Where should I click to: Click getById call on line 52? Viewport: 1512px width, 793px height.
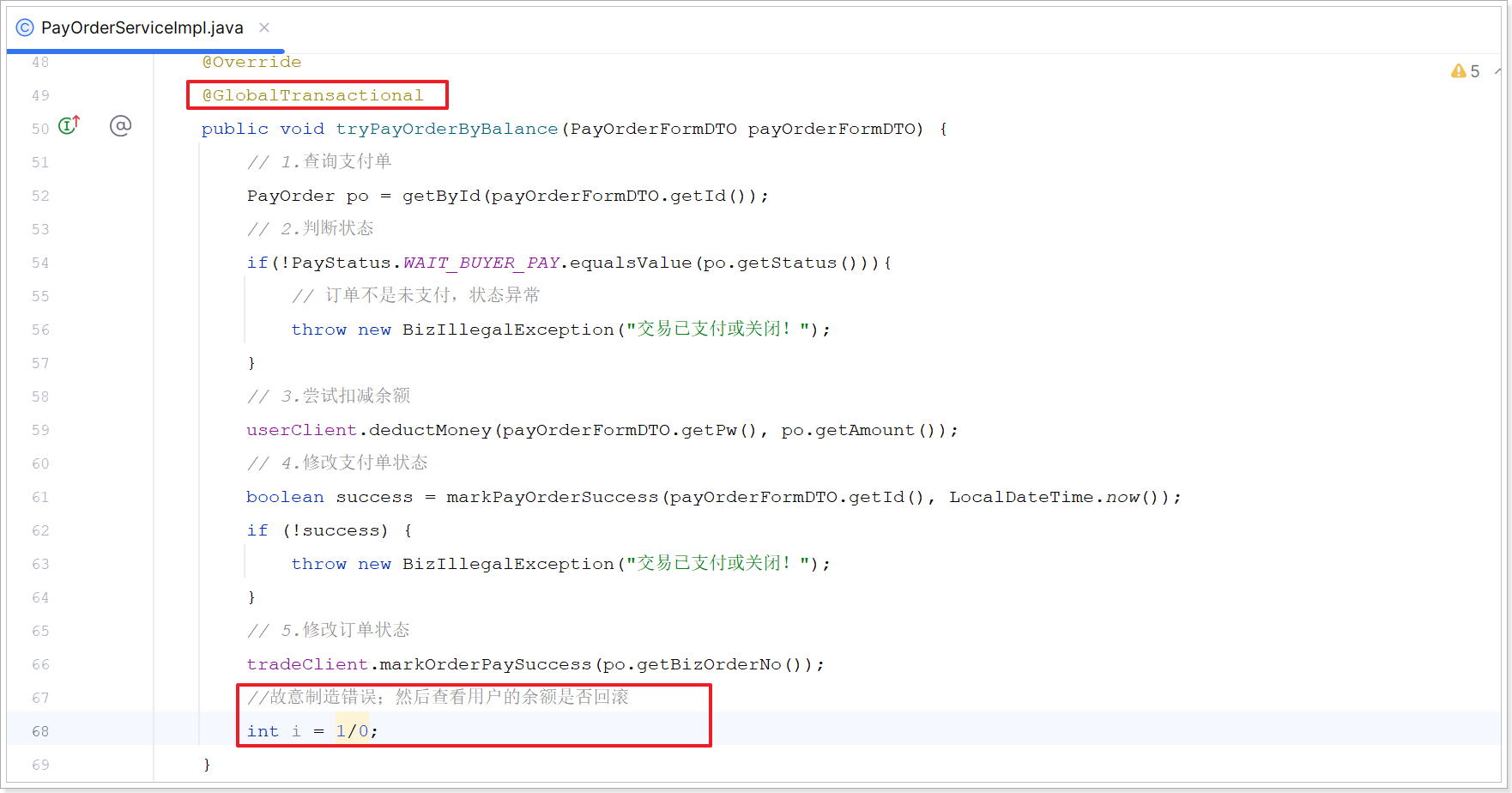click(x=441, y=196)
